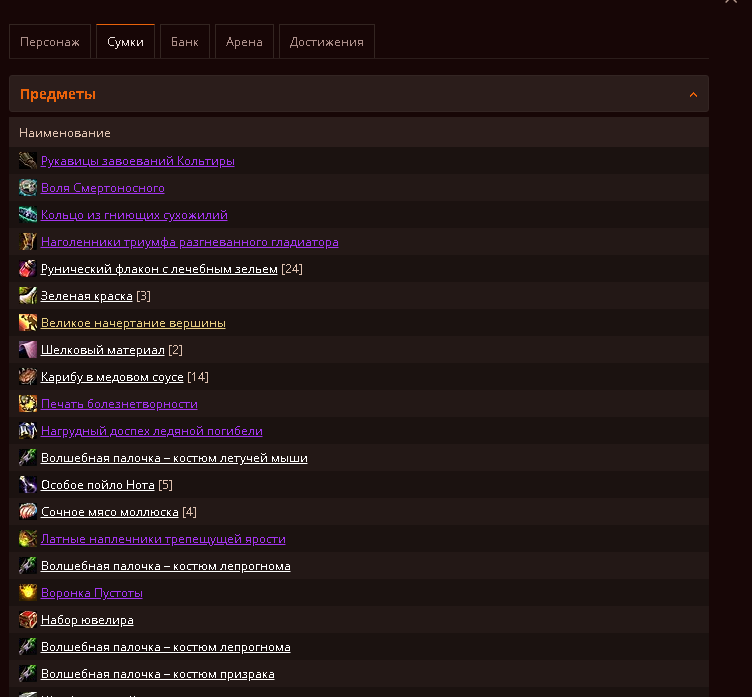Image resolution: width=752 pixels, height=697 pixels.
Task: Follow the Нагрудный доспех ледяной погибели link
Action: tap(151, 431)
